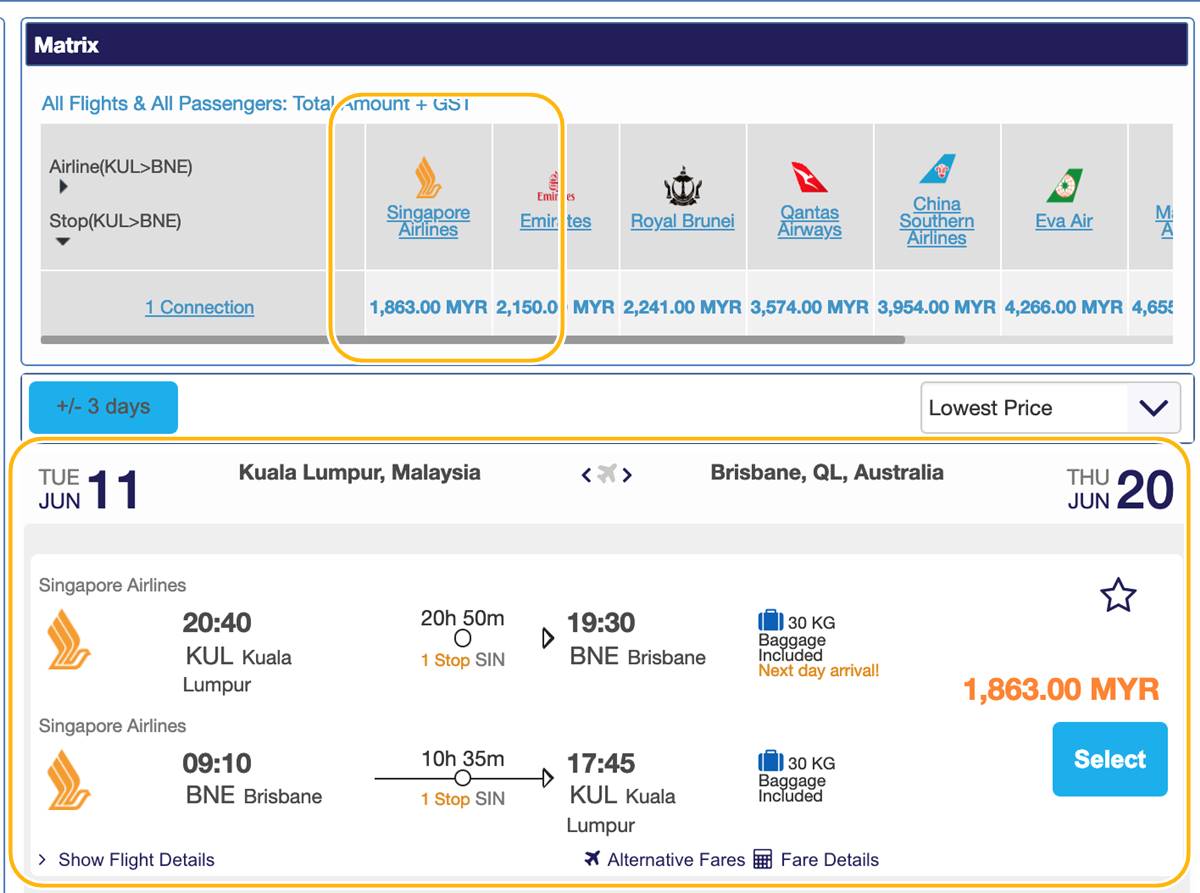Click the China Southern Airlines logo
This screenshot has height=893, width=1200.
937,170
